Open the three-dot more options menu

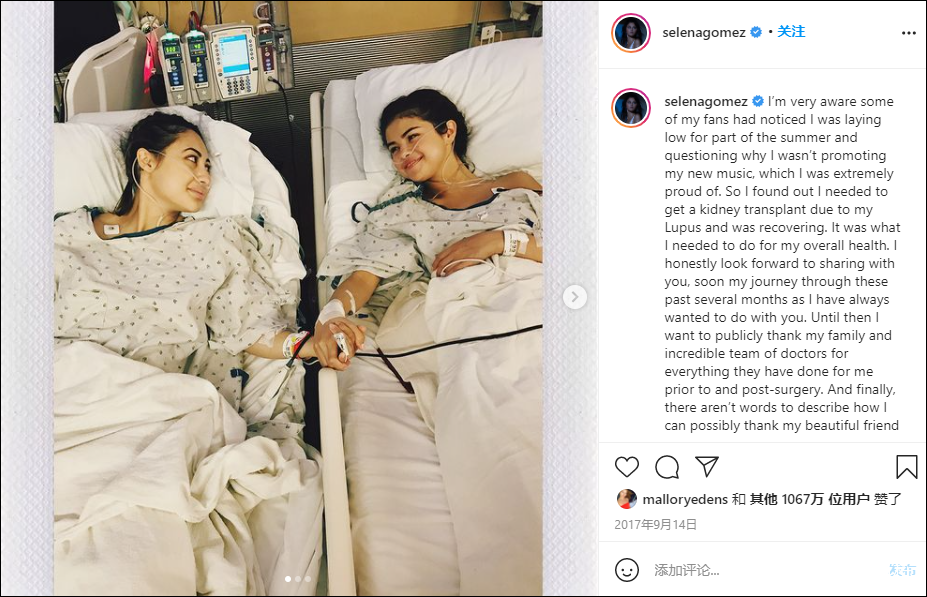click(909, 33)
